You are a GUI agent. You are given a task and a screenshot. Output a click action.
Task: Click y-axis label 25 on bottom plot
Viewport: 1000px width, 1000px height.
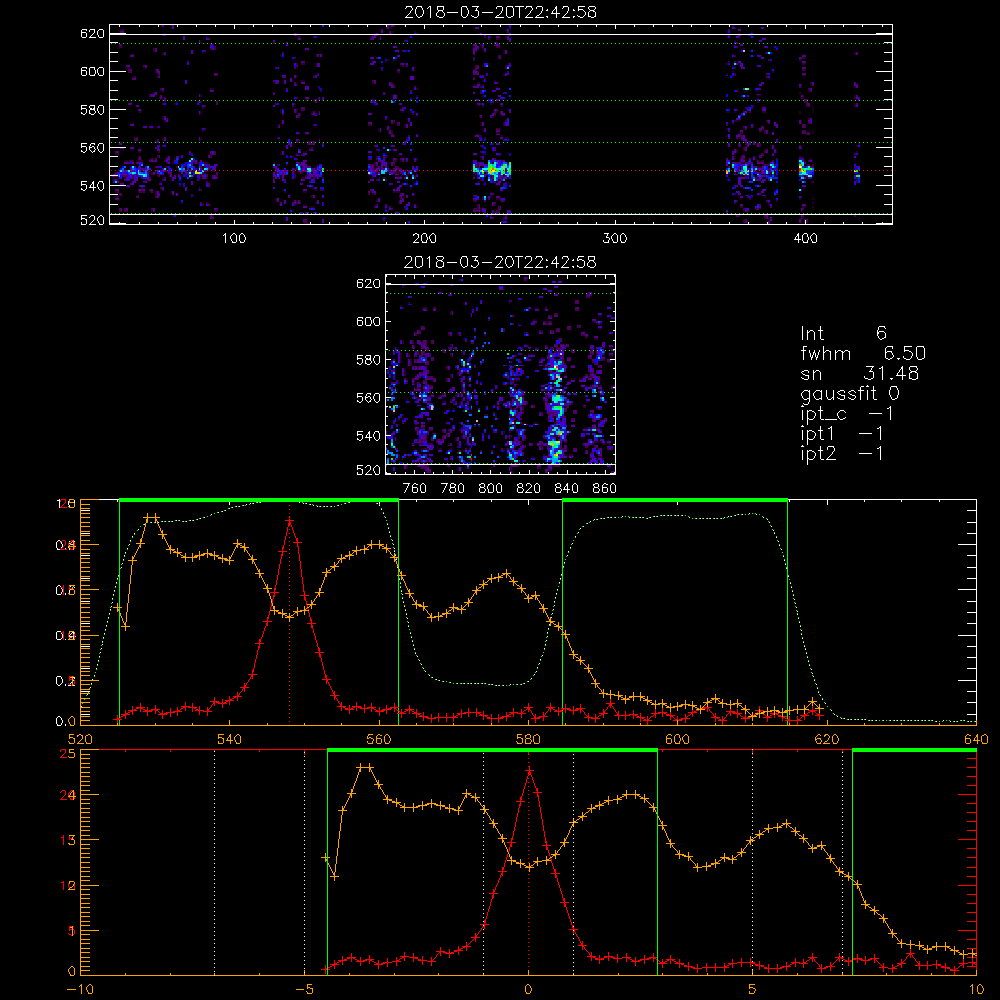pos(68,754)
